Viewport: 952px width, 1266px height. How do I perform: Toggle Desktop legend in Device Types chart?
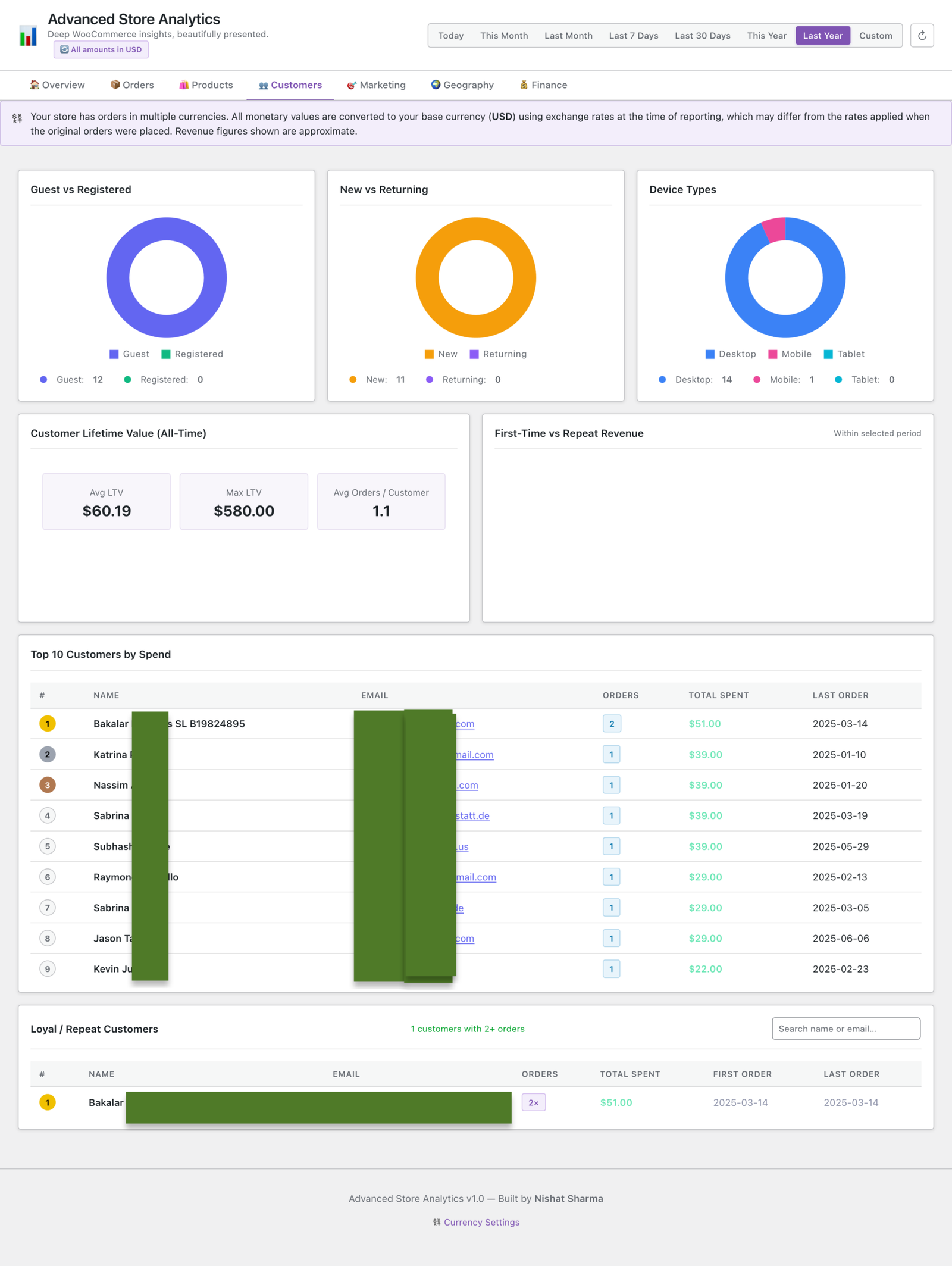[x=731, y=354]
